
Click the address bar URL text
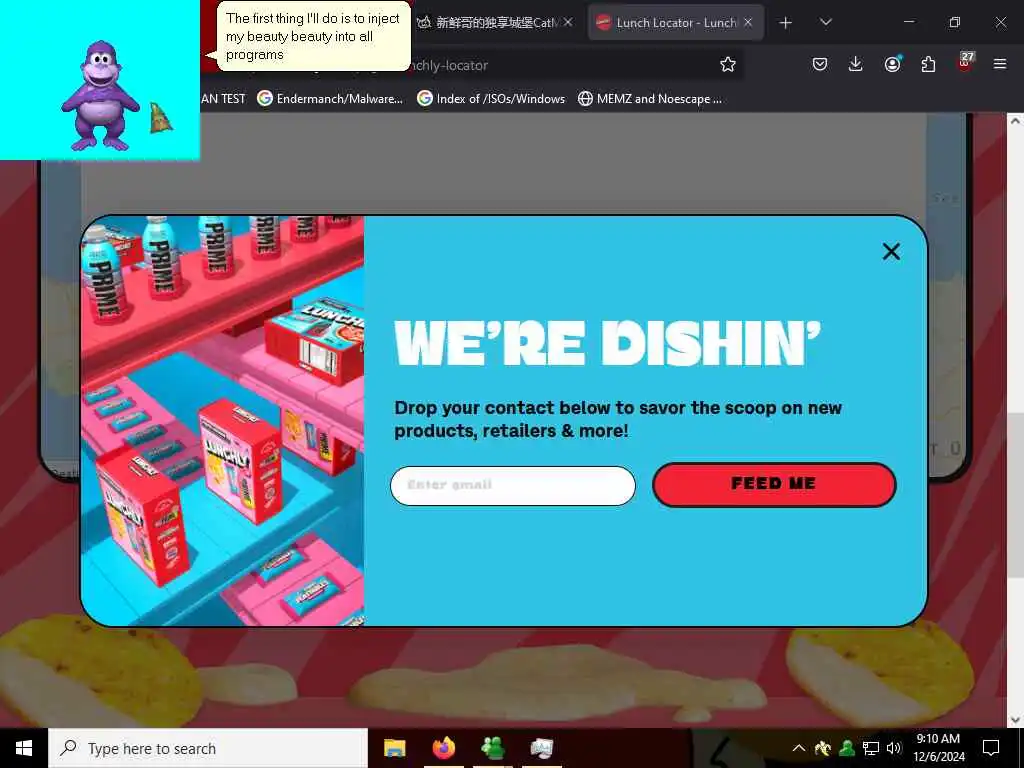(449, 65)
